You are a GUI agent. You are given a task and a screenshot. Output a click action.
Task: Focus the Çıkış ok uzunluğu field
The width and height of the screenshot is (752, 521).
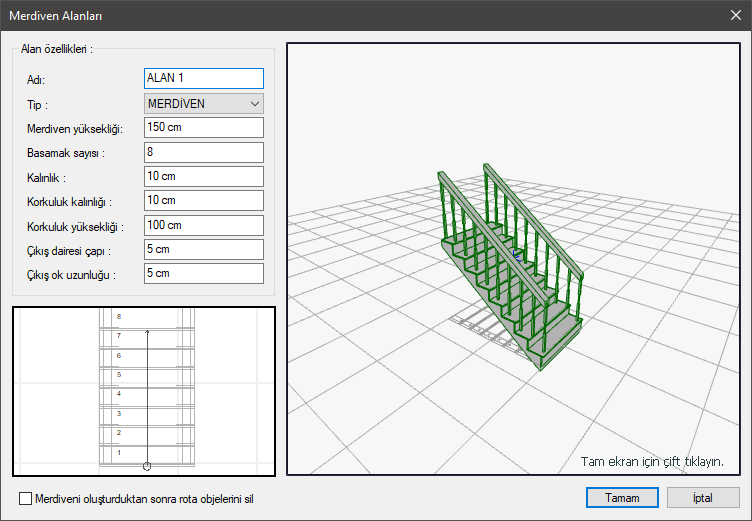tap(203, 274)
